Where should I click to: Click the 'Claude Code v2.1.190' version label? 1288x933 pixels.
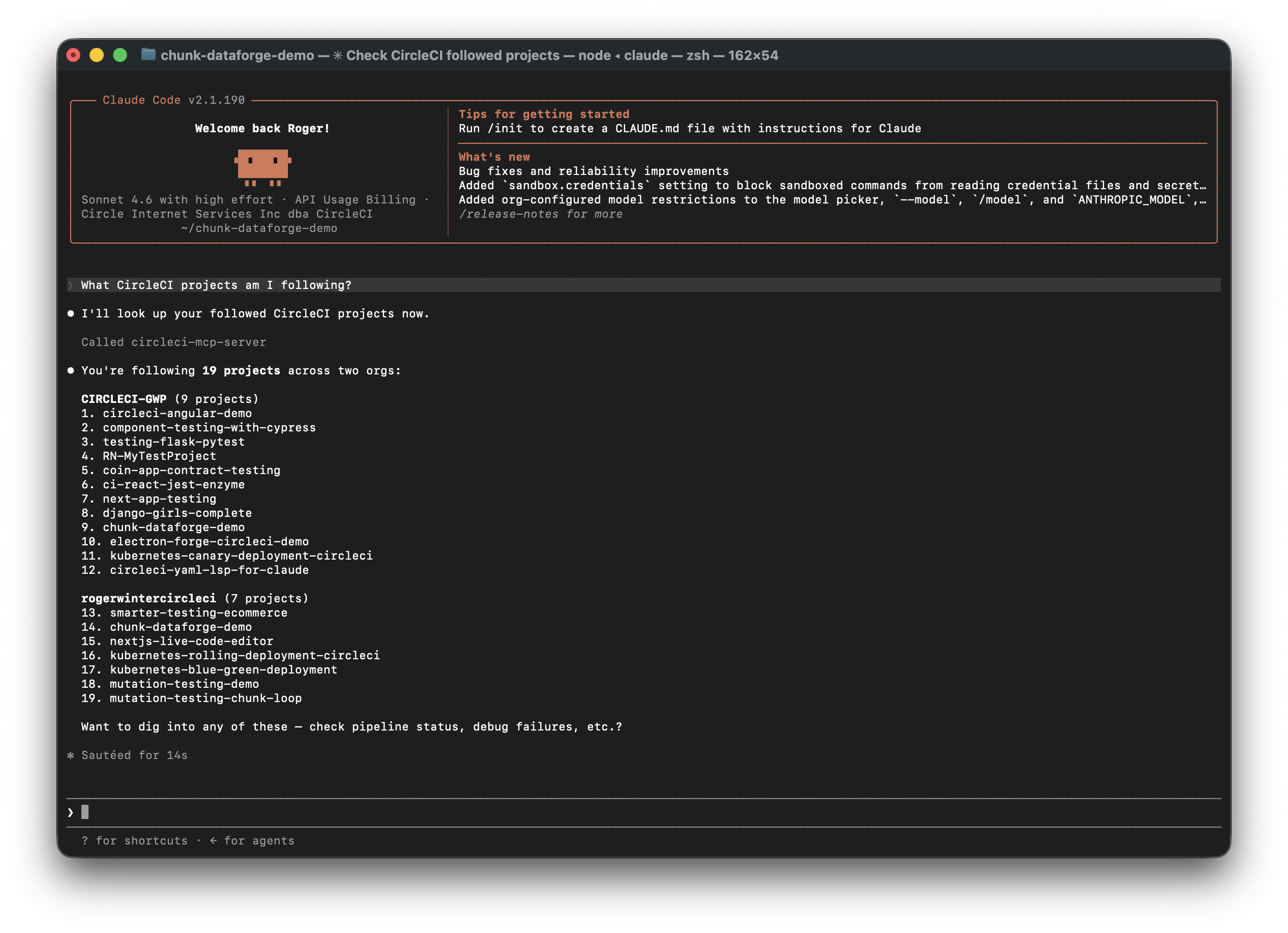(x=173, y=100)
